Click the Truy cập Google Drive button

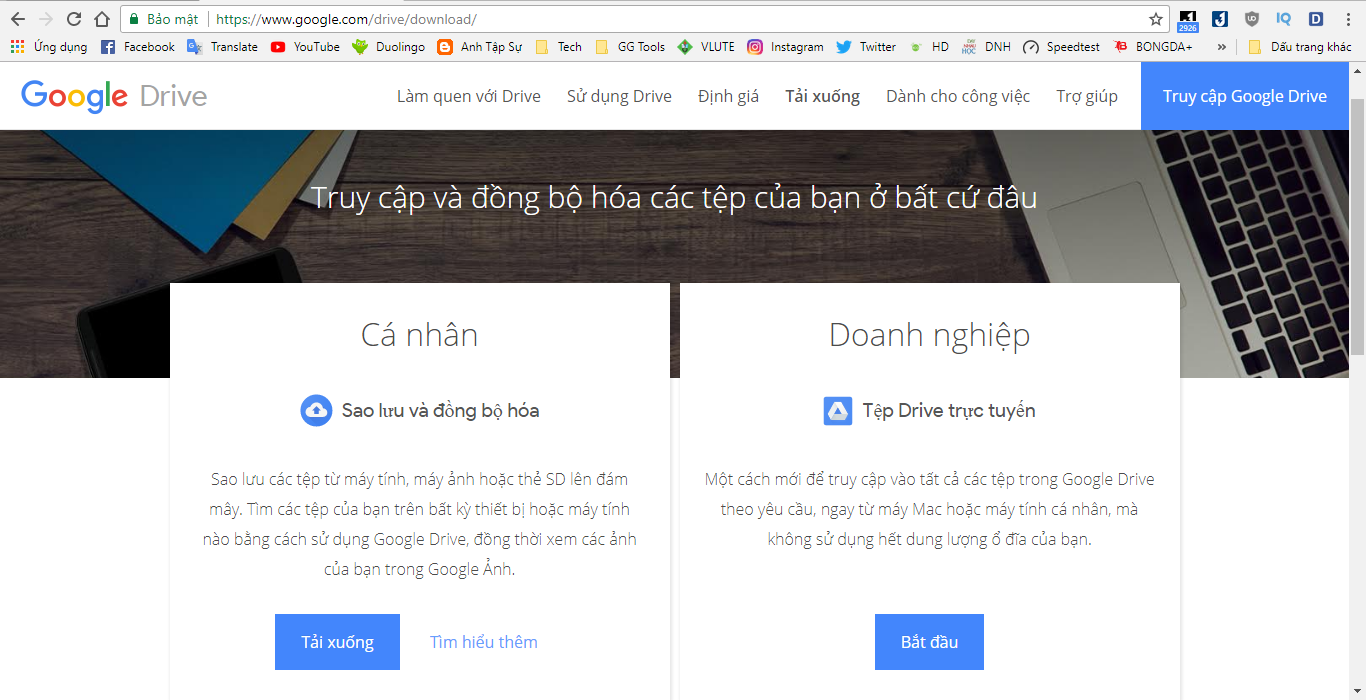coord(1245,96)
